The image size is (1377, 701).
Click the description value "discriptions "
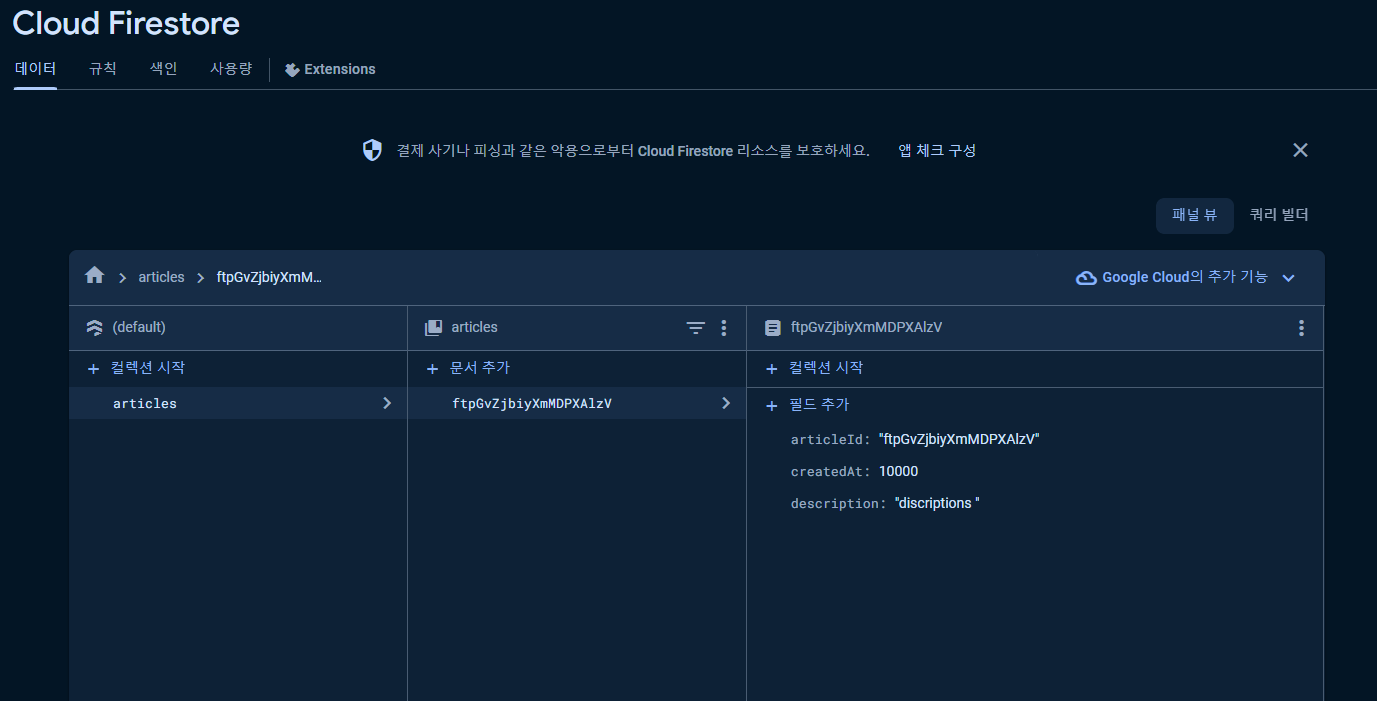point(937,504)
